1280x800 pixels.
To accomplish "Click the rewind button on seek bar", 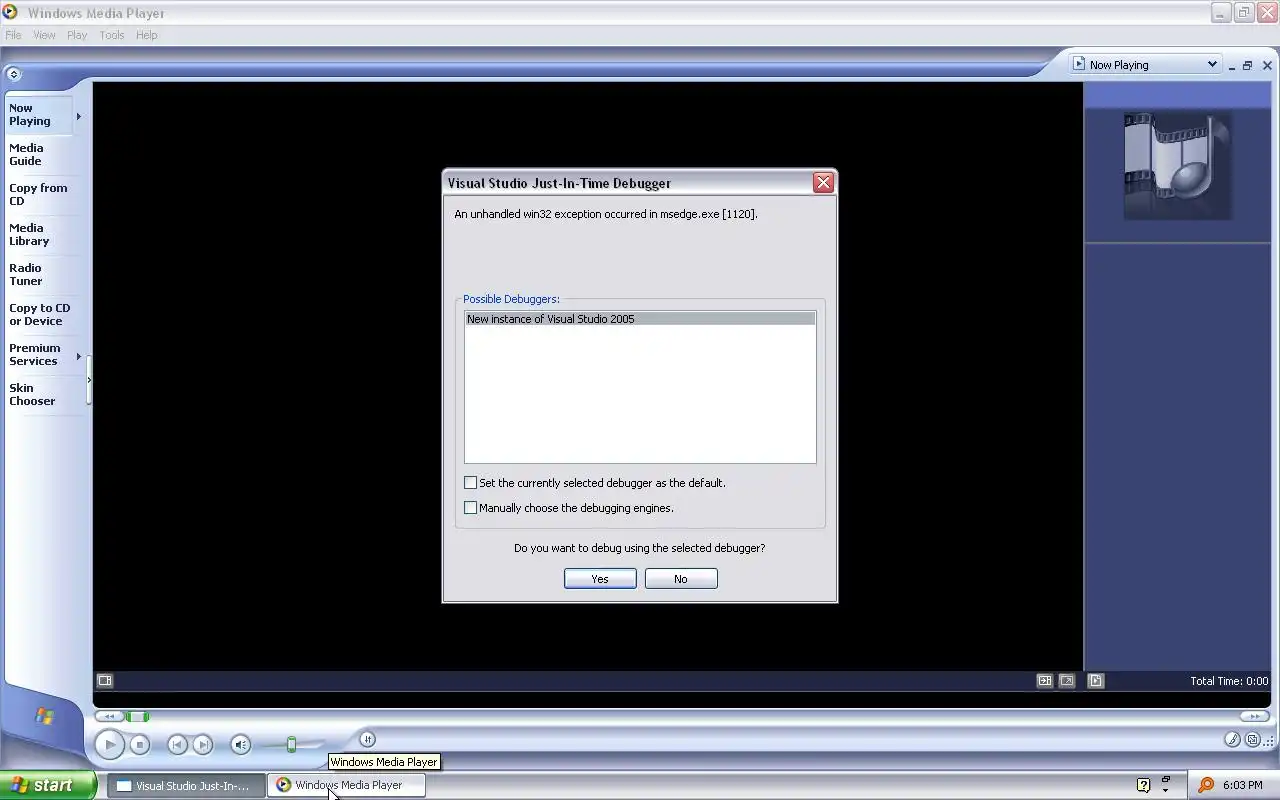I will pyautogui.click(x=109, y=716).
